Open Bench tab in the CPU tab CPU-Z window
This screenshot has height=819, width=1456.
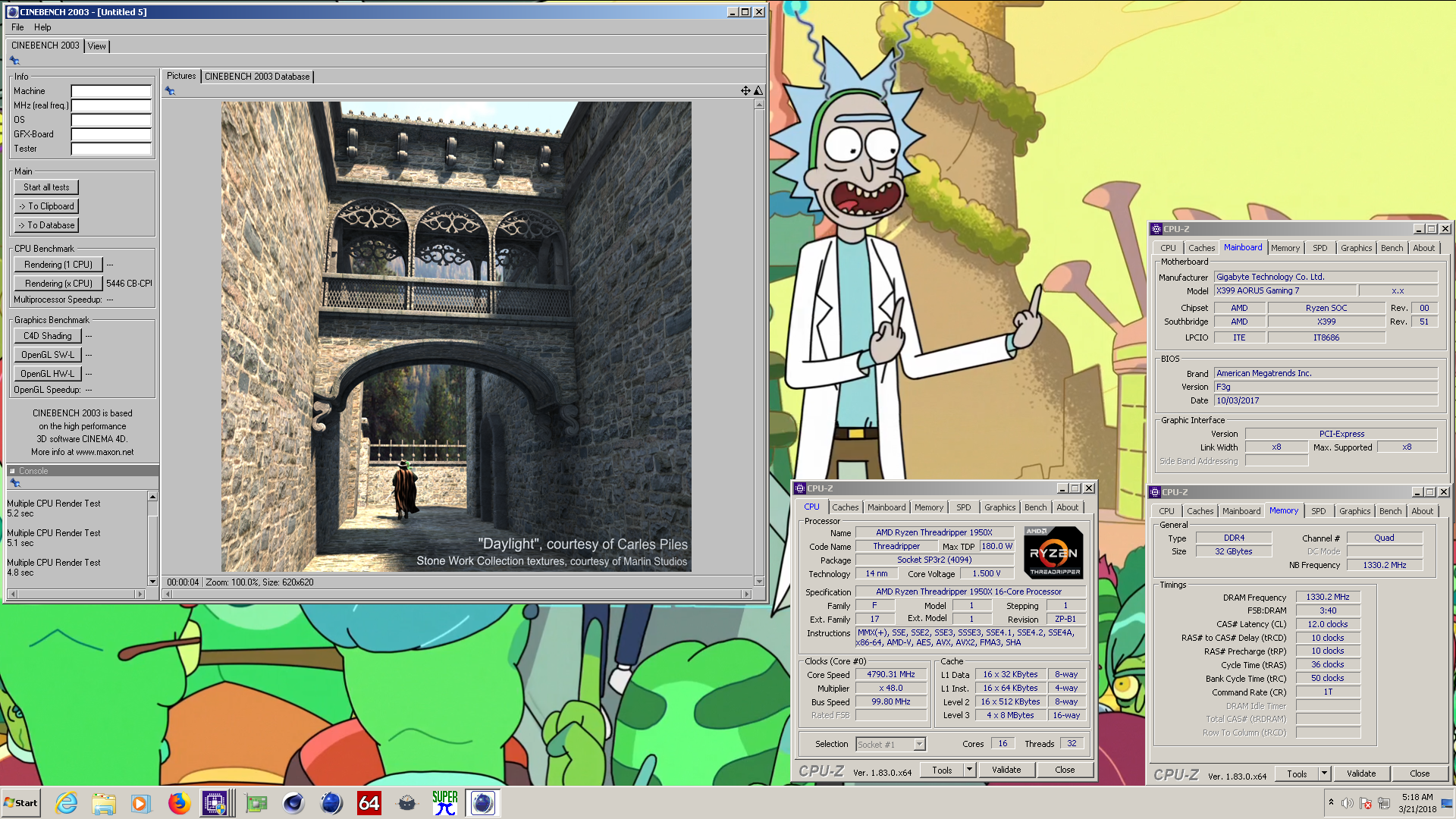tap(1035, 507)
